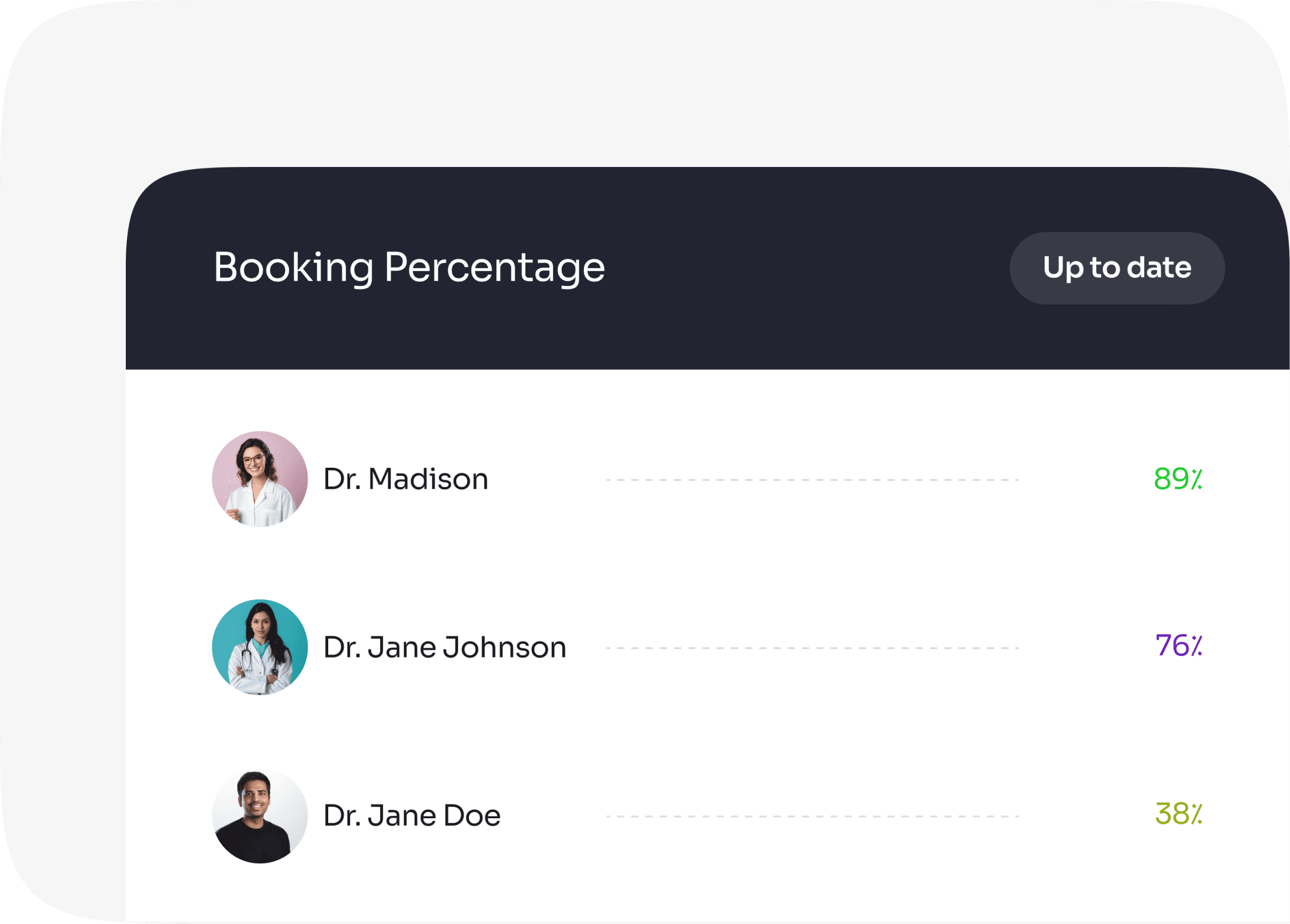Click the light gray background above the card
The image size is (1290, 924).
click(645, 80)
